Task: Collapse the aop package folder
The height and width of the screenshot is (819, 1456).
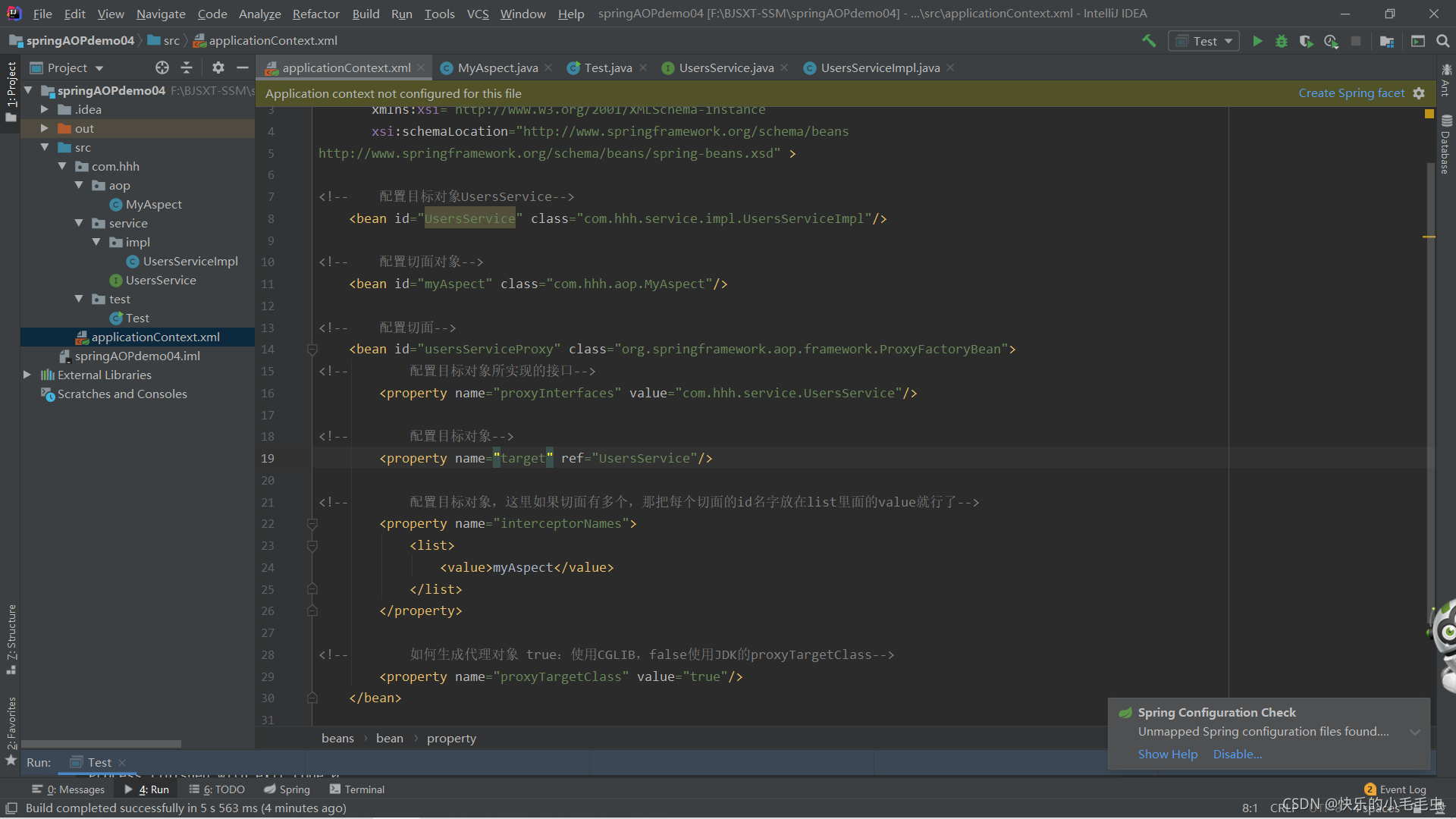Action: click(x=79, y=185)
